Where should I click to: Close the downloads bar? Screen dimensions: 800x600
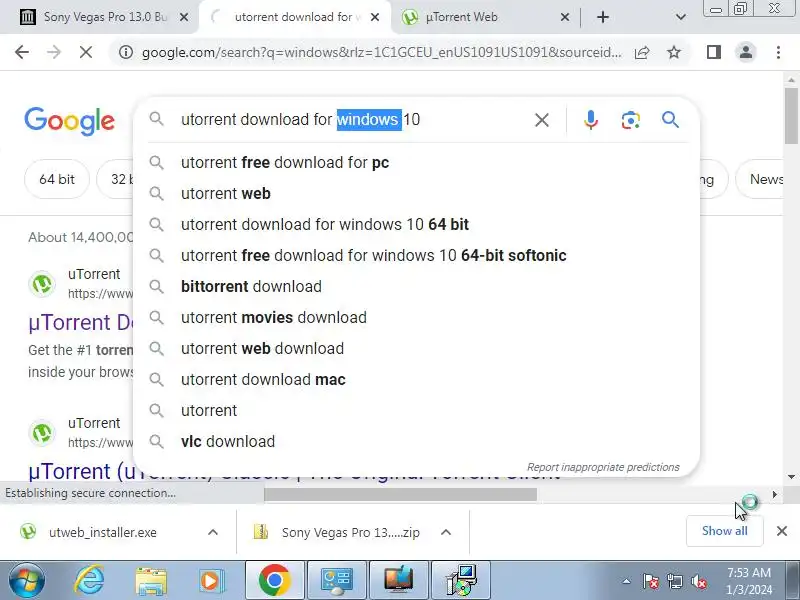click(782, 531)
